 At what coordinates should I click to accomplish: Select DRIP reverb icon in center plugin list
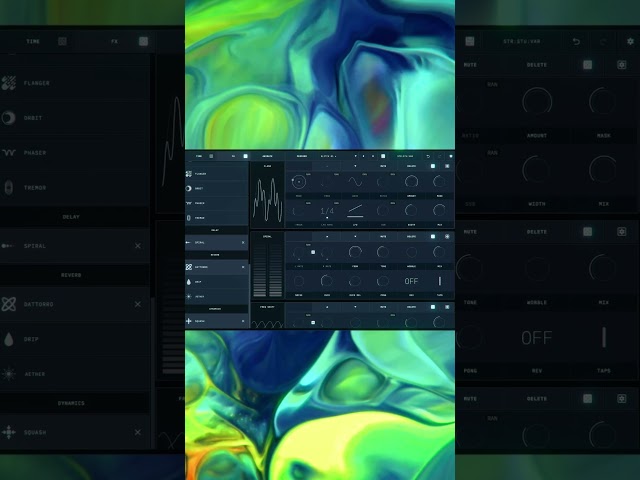click(189, 282)
